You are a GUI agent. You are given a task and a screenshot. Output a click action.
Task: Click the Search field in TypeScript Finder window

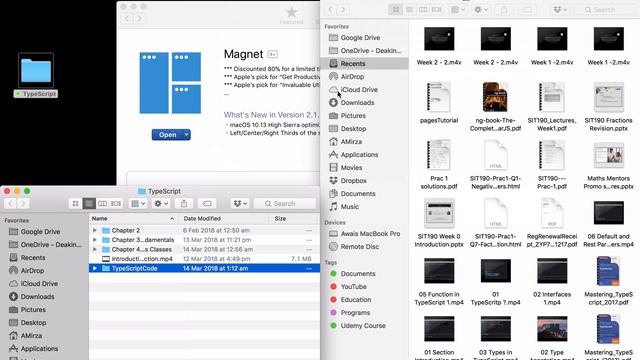point(285,203)
